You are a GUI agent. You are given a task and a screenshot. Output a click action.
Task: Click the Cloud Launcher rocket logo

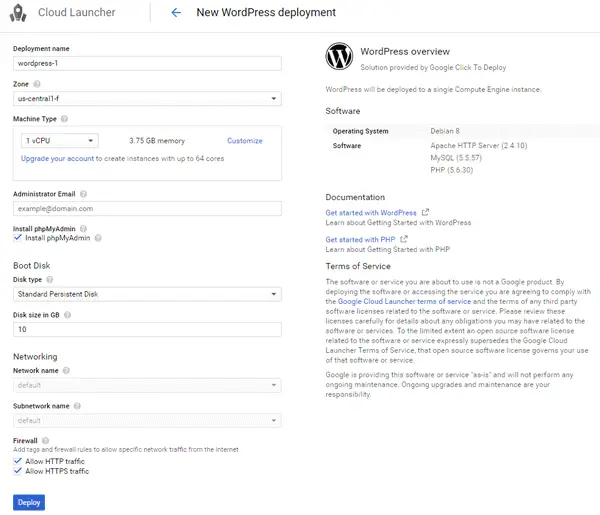click(x=18, y=13)
